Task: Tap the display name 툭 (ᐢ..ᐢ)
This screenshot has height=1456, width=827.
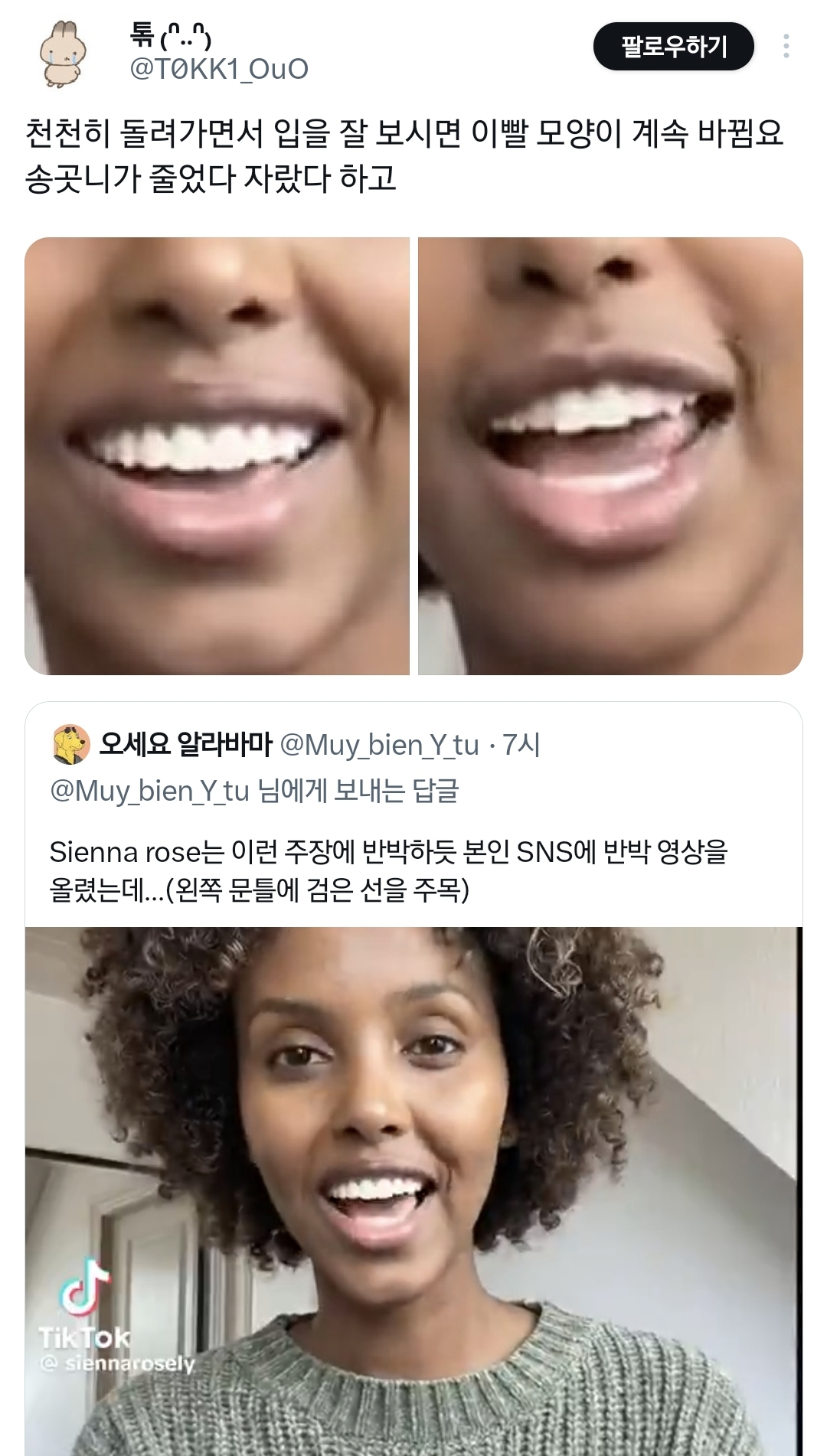Action: coord(170,35)
